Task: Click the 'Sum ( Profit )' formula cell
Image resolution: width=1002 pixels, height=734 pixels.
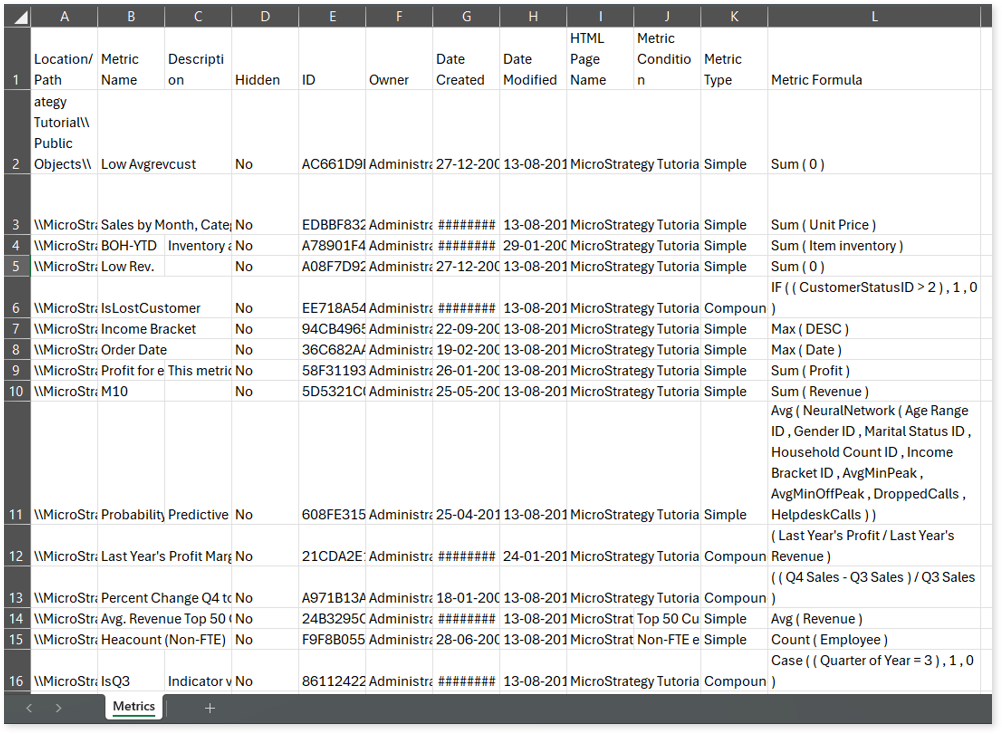Action: point(874,371)
